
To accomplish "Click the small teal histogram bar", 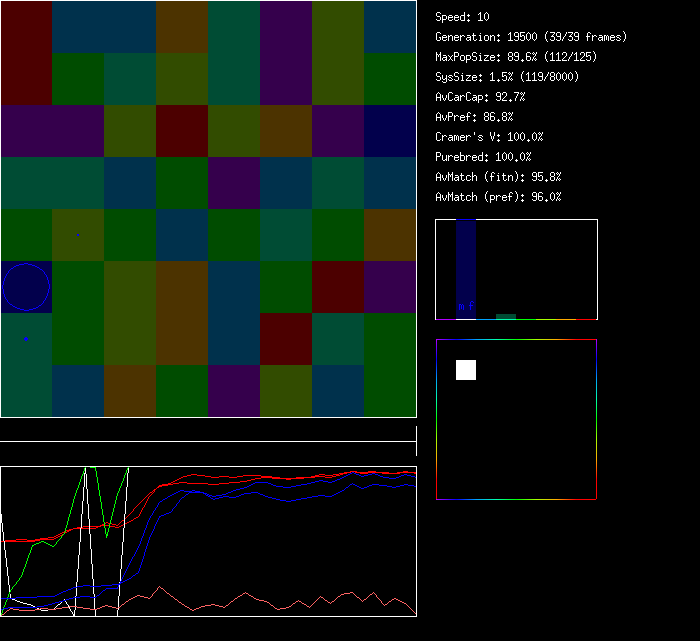I will tap(506, 316).
